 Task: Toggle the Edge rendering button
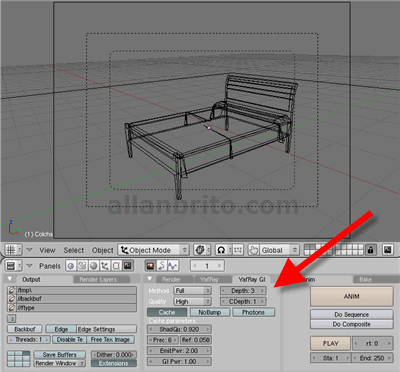coord(61,329)
